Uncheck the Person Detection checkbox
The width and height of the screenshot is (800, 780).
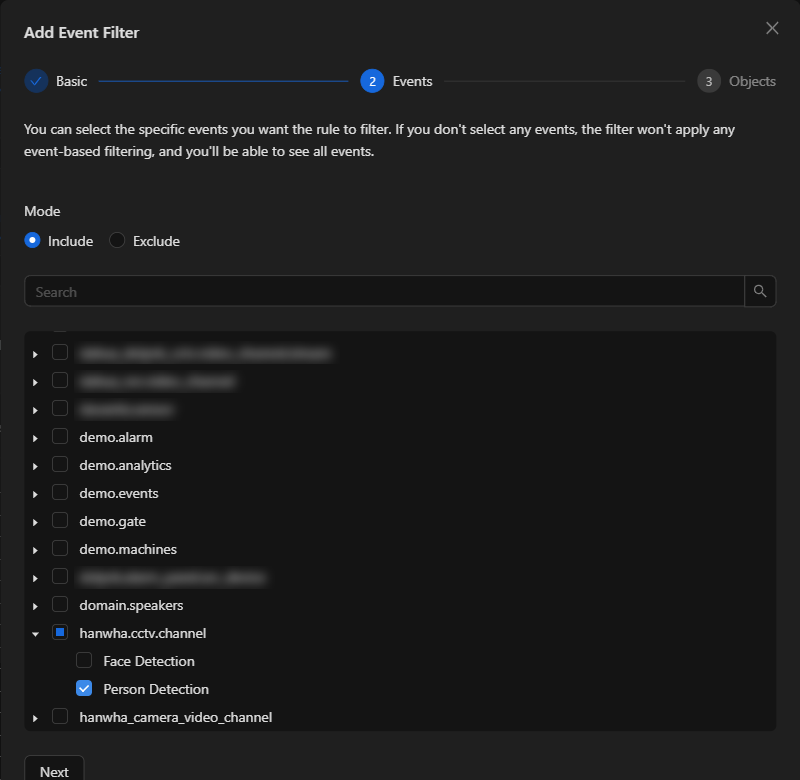(x=84, y=689)
